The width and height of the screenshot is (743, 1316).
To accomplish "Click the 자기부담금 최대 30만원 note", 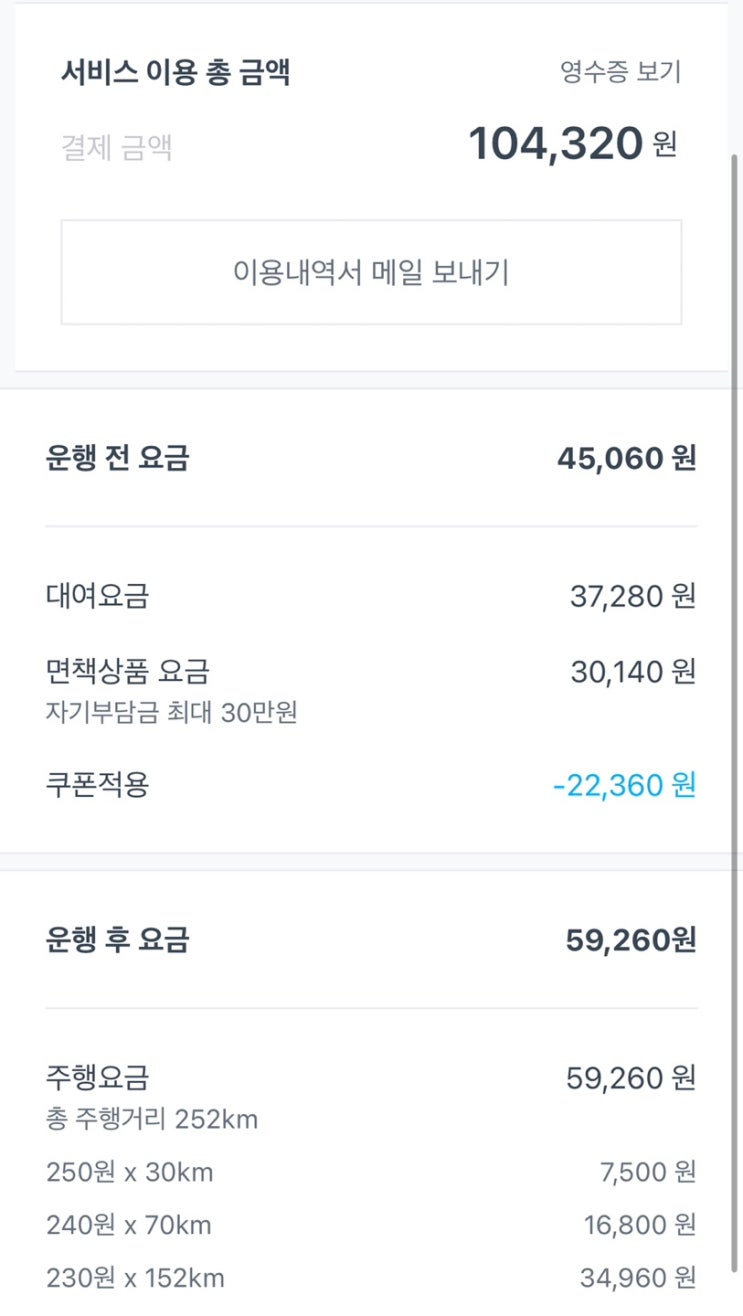I will point(171,713).
